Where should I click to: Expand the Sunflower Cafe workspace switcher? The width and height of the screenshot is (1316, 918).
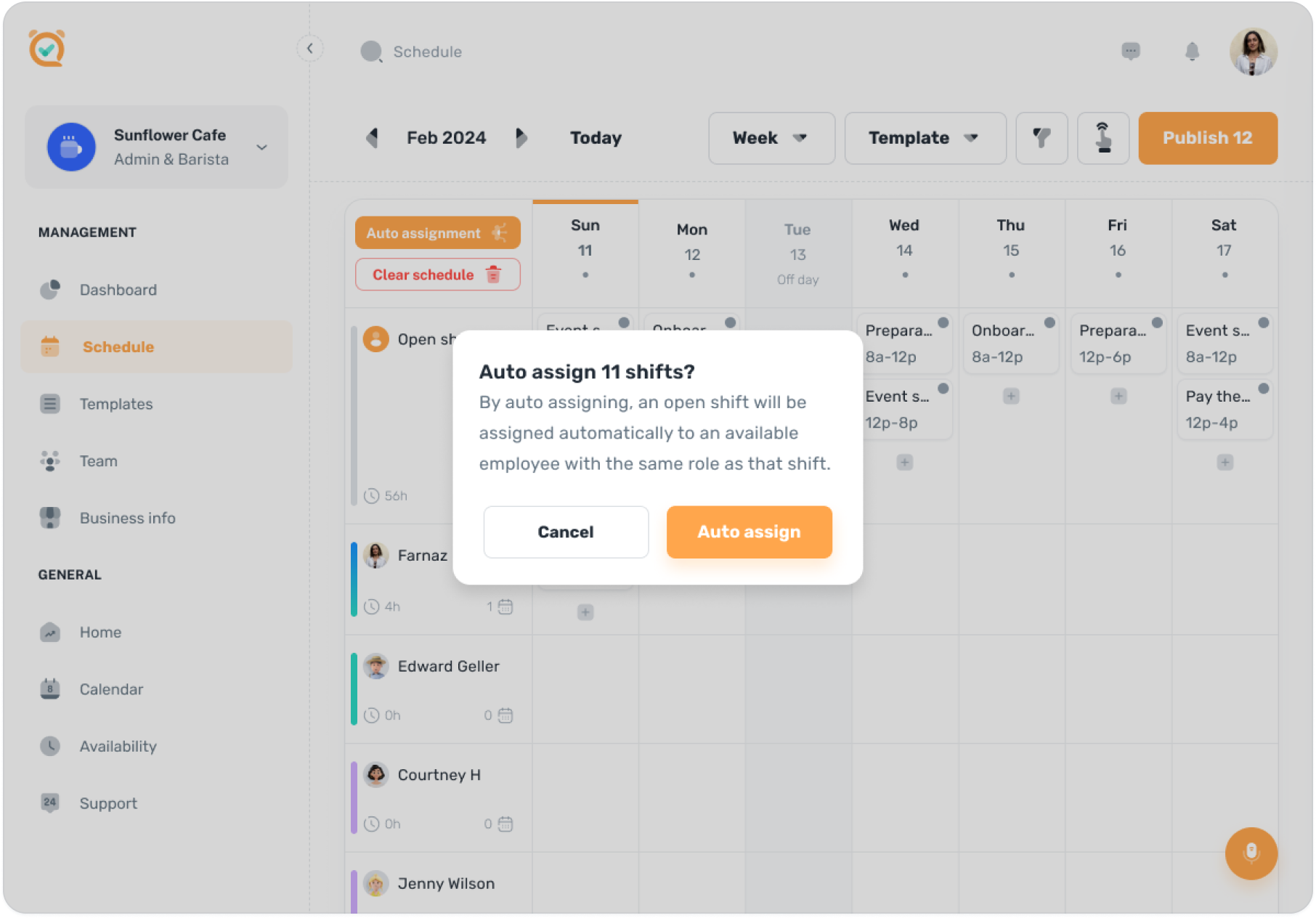click(x=261, y=147)
